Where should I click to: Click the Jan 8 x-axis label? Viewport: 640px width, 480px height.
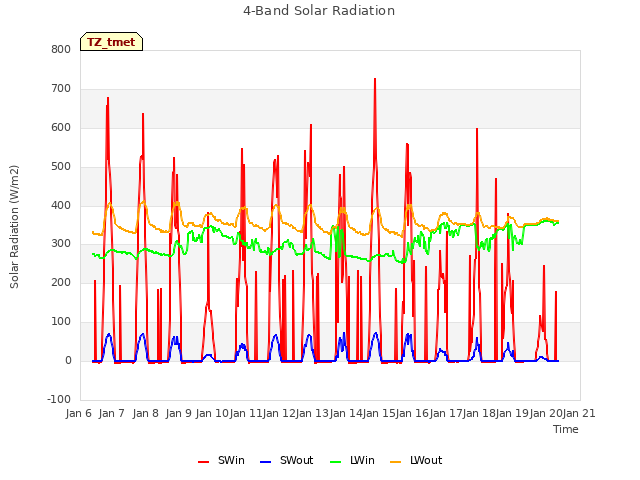click(x=145, y=413)
